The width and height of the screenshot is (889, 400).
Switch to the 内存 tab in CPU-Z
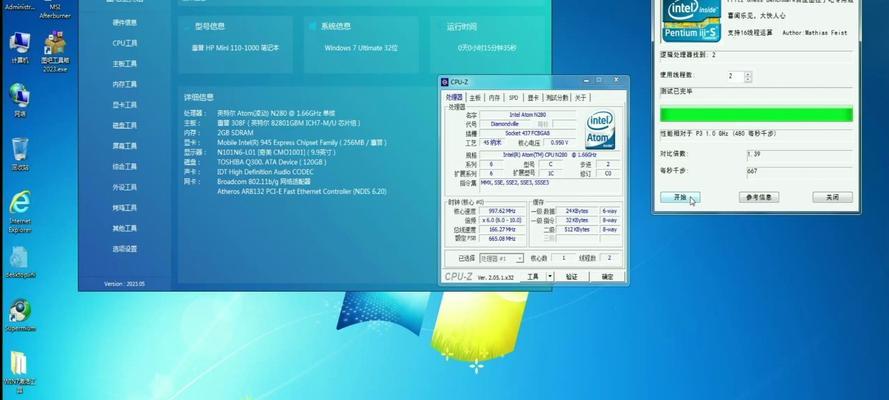click(x=494, y=97)
